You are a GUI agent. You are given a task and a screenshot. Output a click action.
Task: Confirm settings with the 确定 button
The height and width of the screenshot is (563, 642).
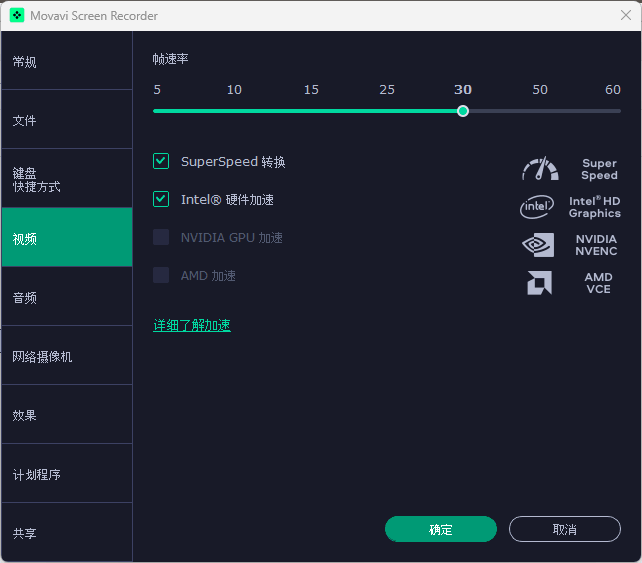coord(441,529)
